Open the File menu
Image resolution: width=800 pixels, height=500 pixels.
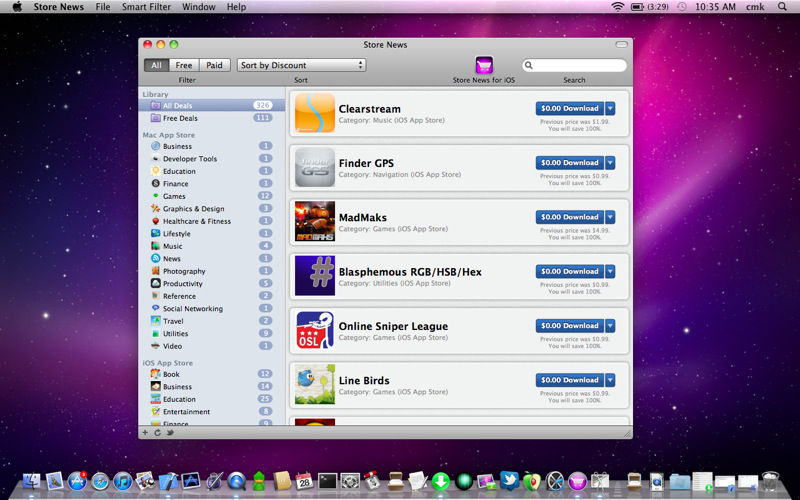click(103, 7)
